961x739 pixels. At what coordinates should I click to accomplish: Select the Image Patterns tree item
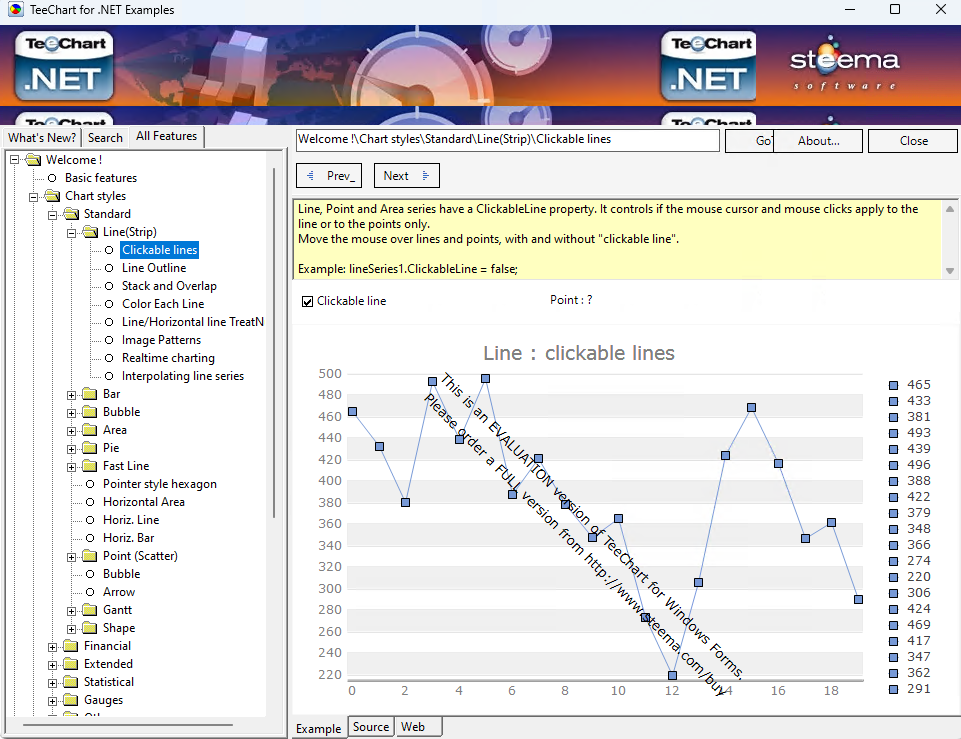(161, 340)
